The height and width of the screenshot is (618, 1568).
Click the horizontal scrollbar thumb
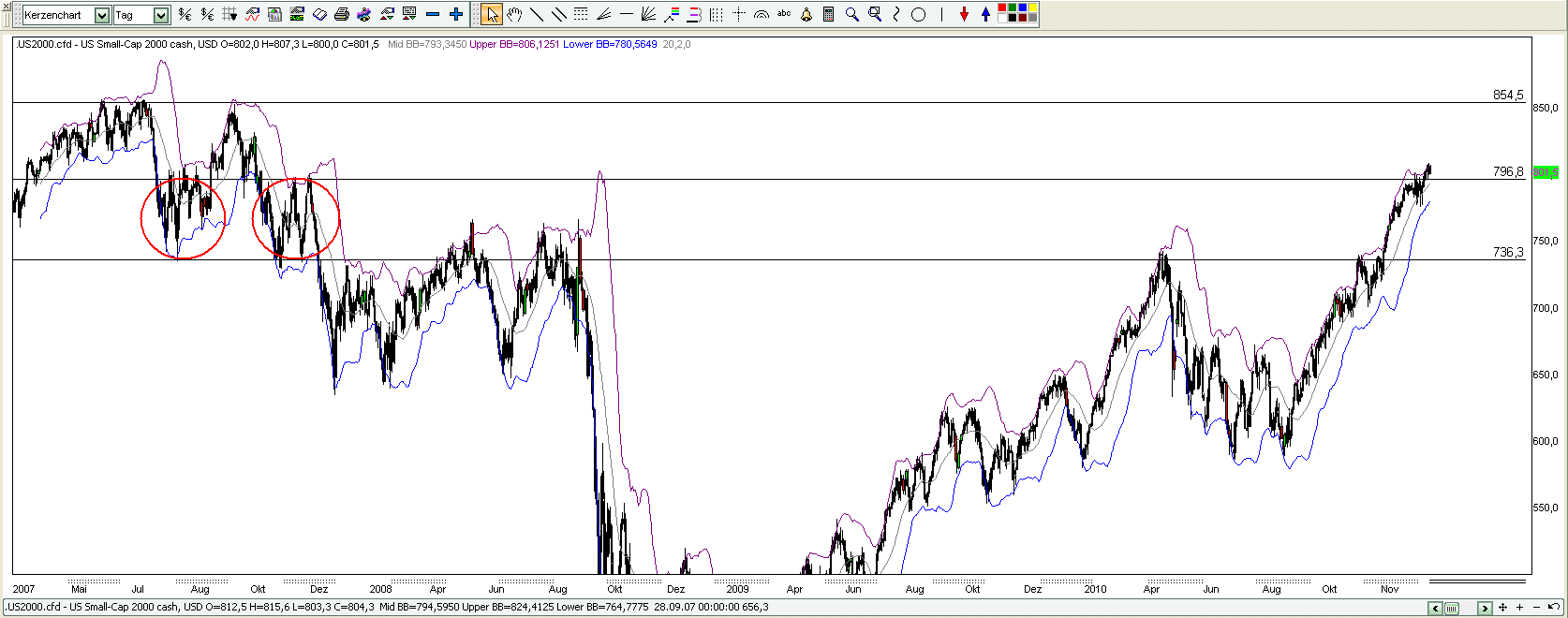(1451, 608)
